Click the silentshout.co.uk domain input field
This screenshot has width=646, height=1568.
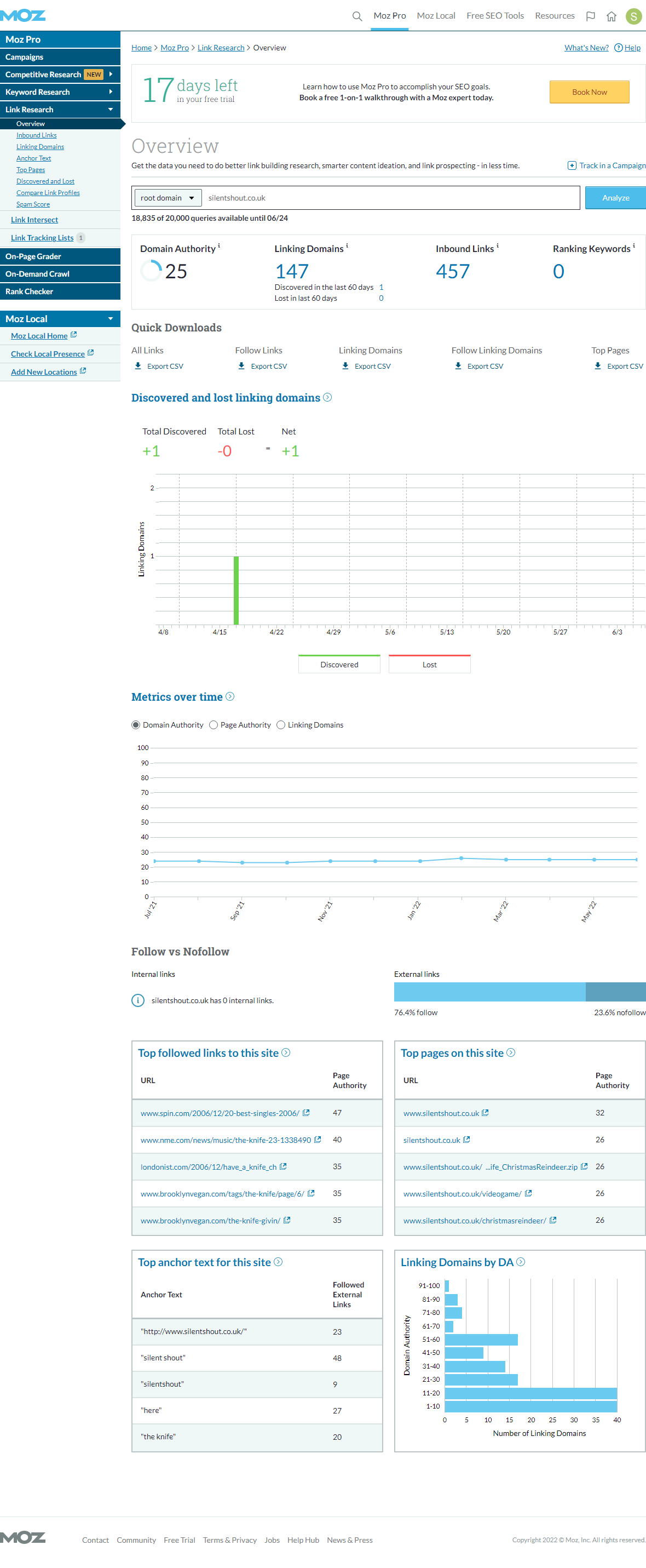[x=389, y=198]
